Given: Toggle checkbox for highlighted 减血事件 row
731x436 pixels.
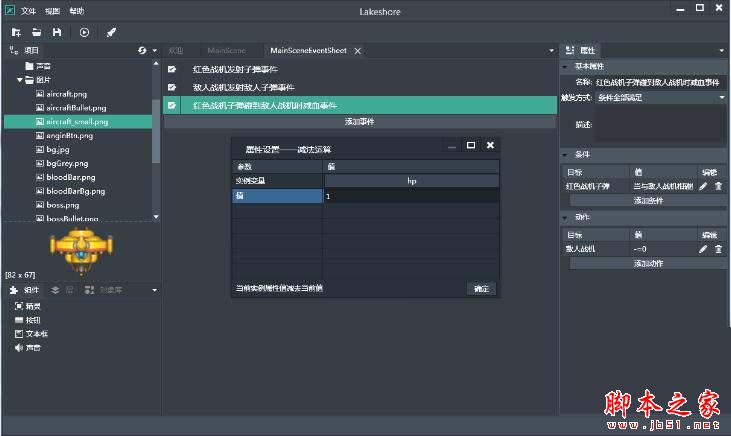Looking at the screenshot, I should pyautogui.click(x=172, y=105).
